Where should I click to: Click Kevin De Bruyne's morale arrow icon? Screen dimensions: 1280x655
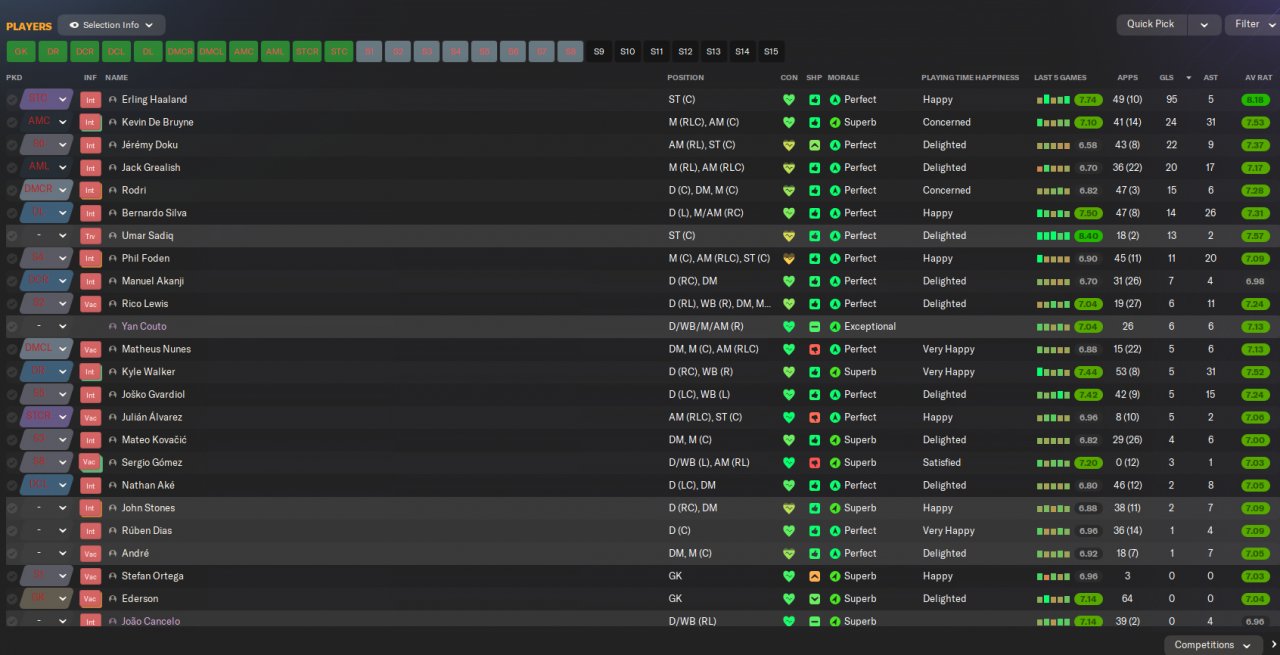[x=835, y=122]
